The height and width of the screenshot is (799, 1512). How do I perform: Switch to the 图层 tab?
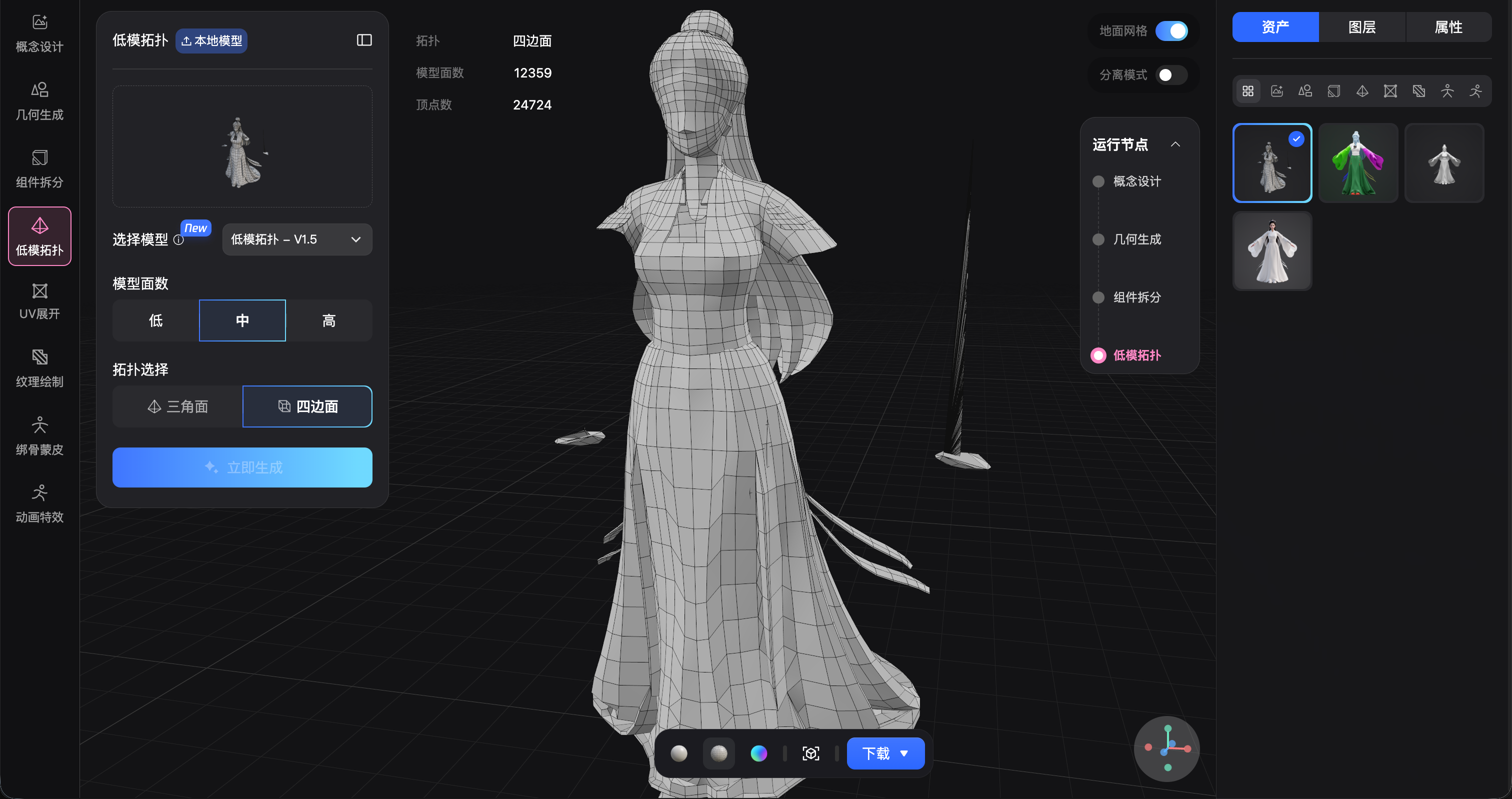click(1361, 27)
